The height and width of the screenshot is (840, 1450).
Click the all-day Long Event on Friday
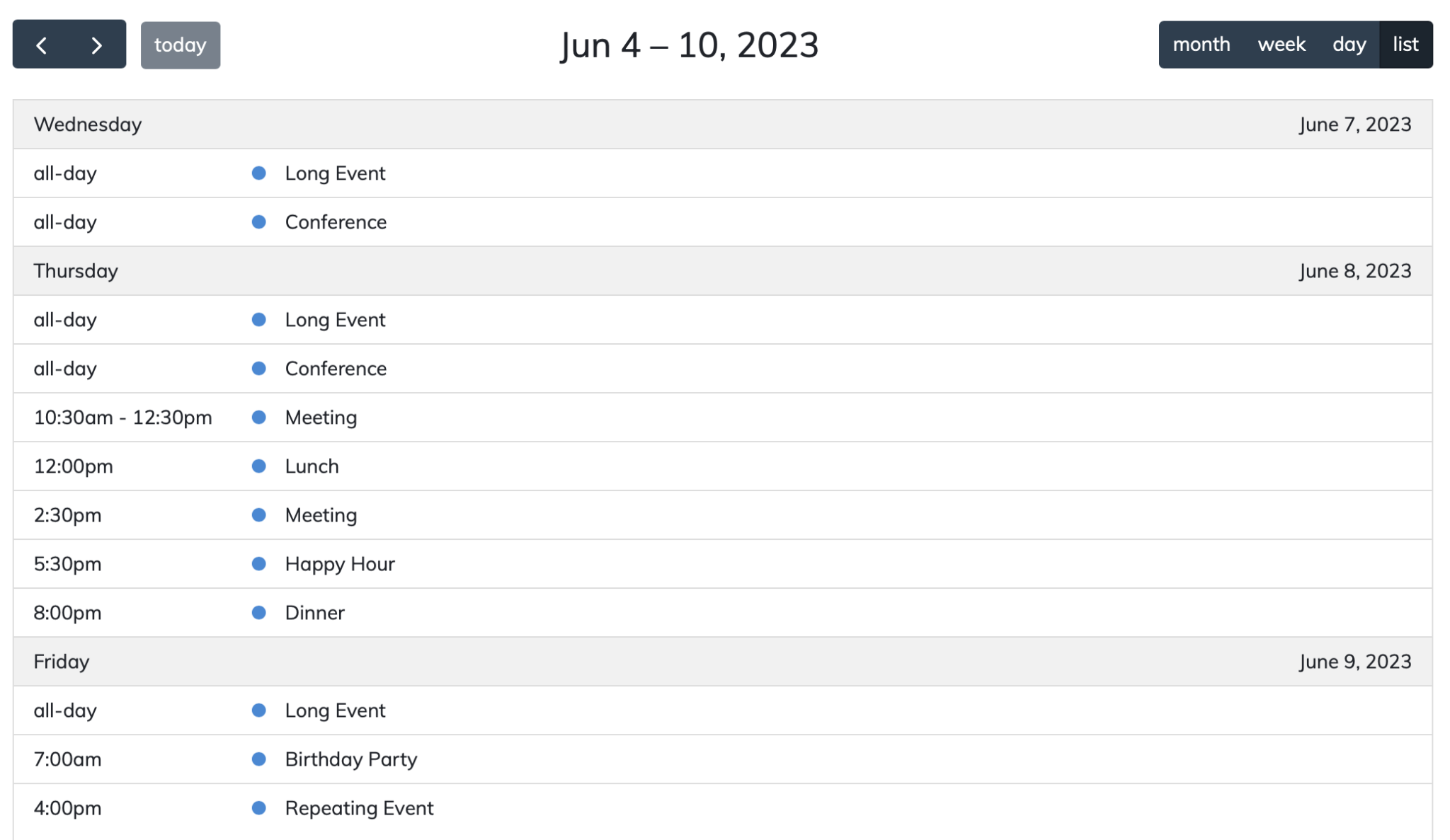pos(335,710)
